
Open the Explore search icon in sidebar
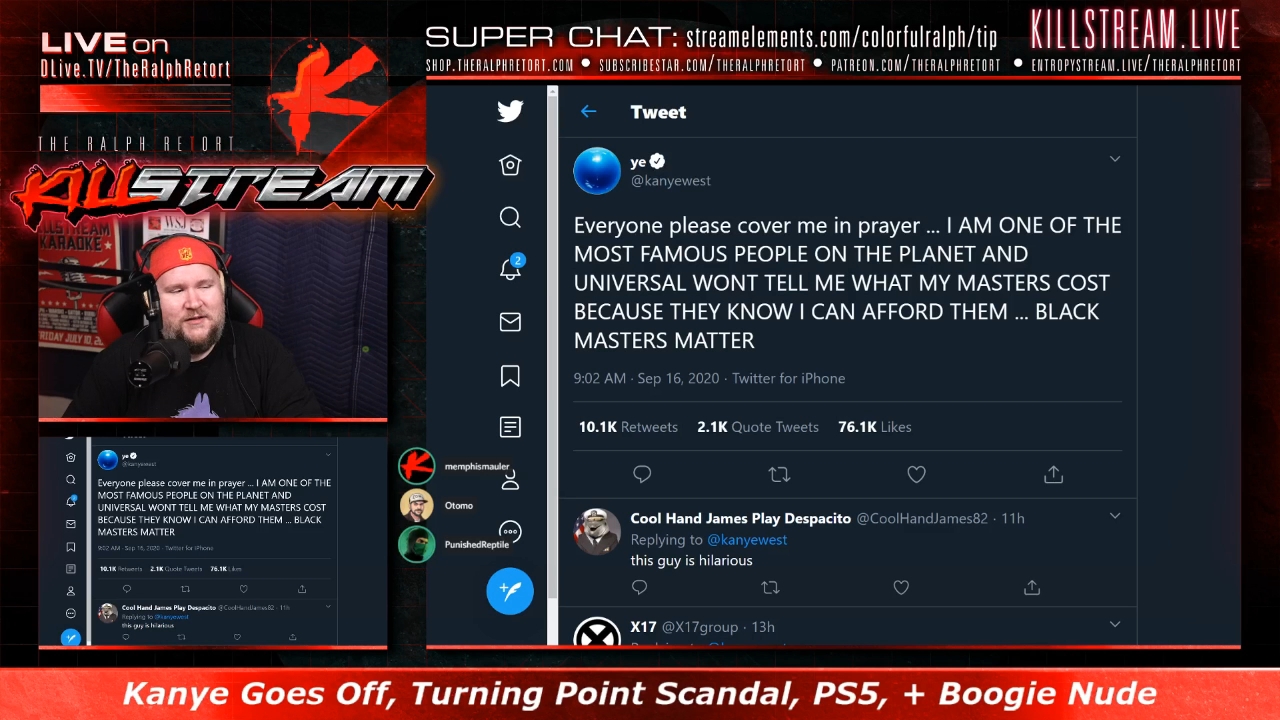510,217
